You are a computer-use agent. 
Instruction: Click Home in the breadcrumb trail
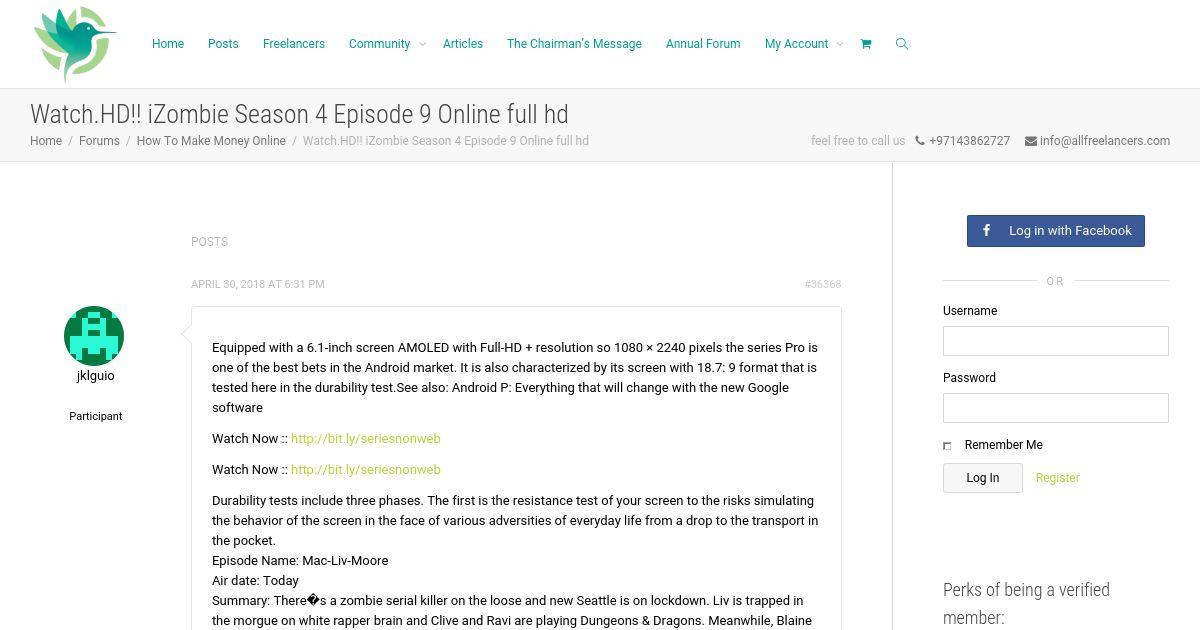pos(46,141)
